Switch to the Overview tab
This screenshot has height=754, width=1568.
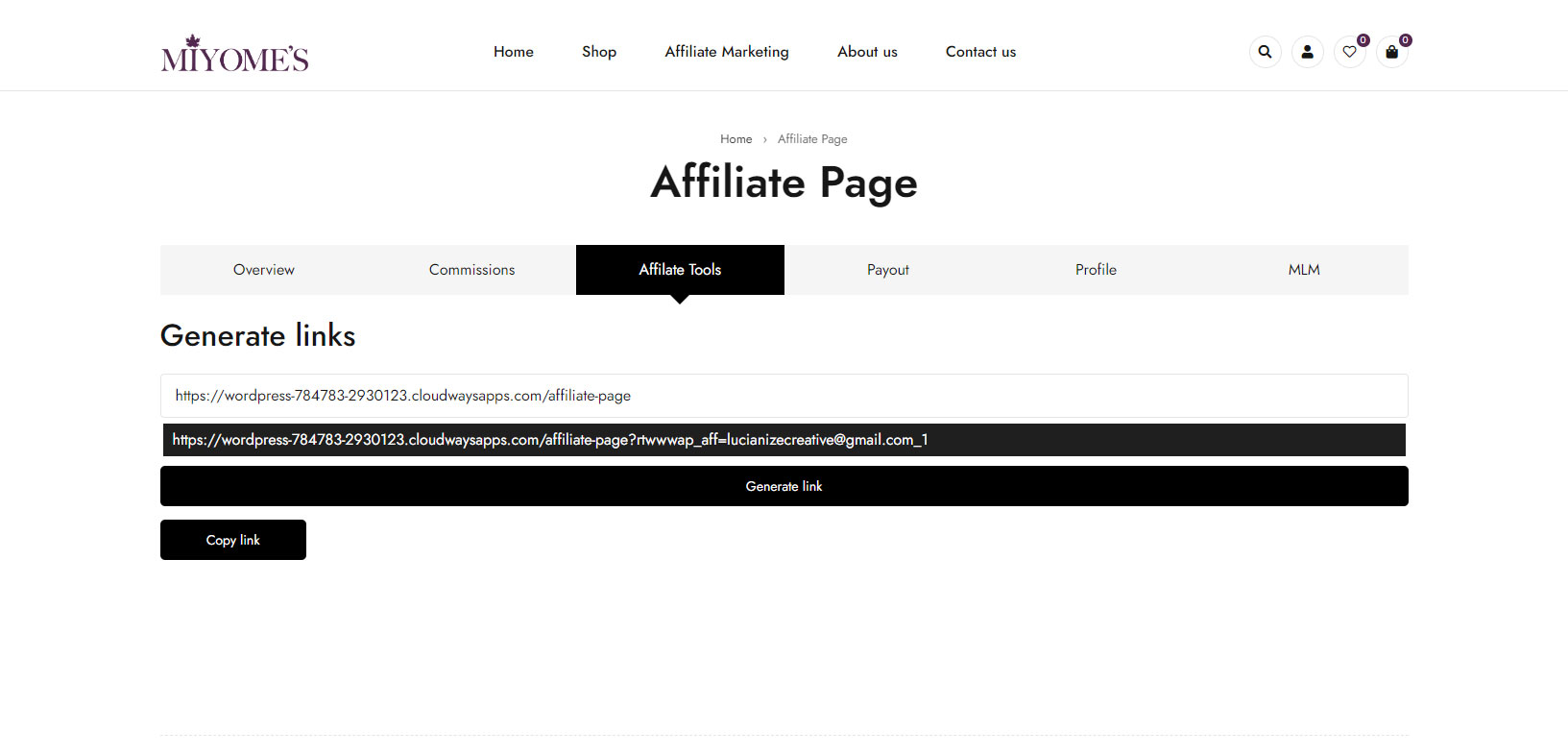point(264,270)
